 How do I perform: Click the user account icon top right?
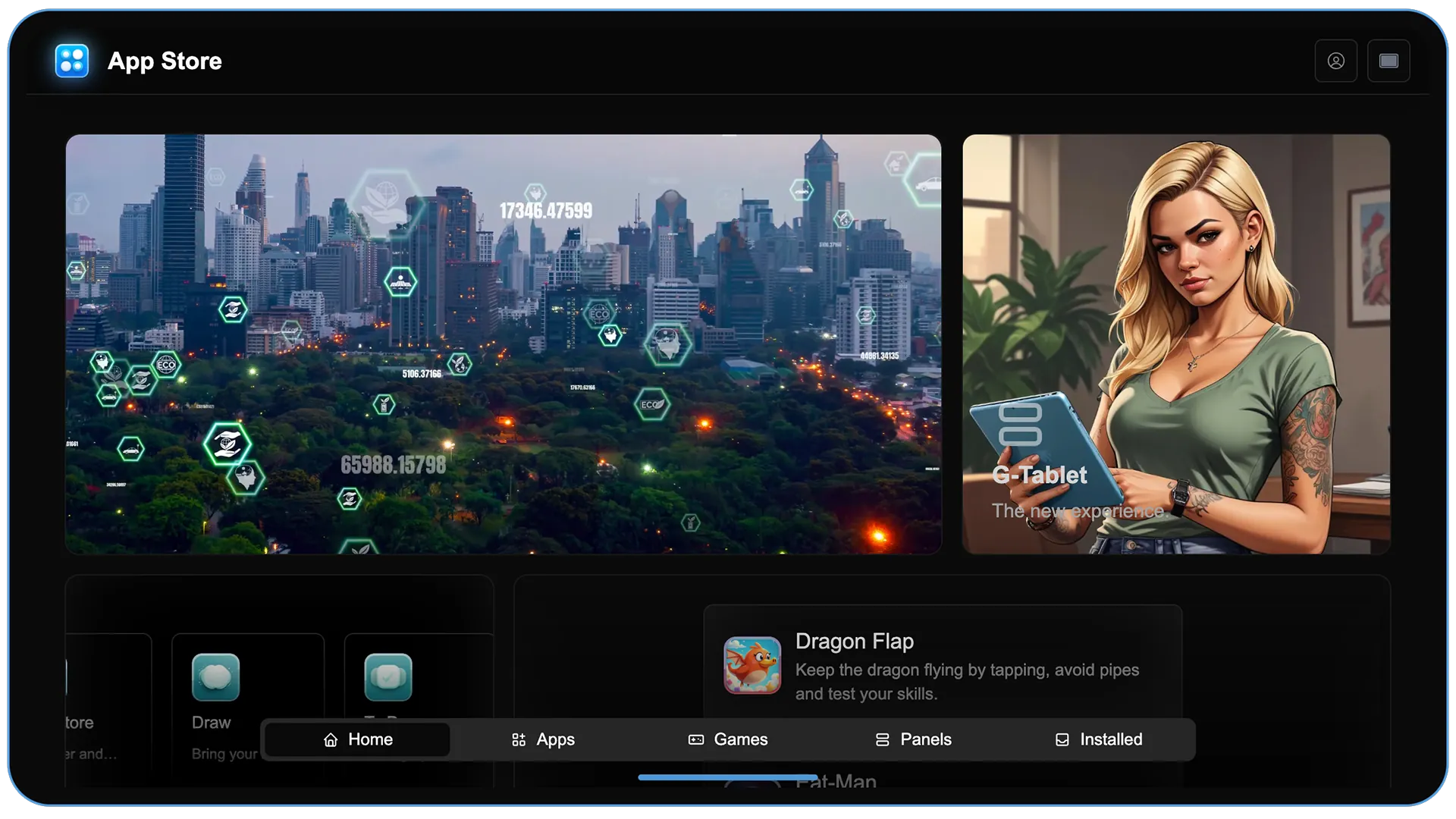click(x=1336, y=60)
